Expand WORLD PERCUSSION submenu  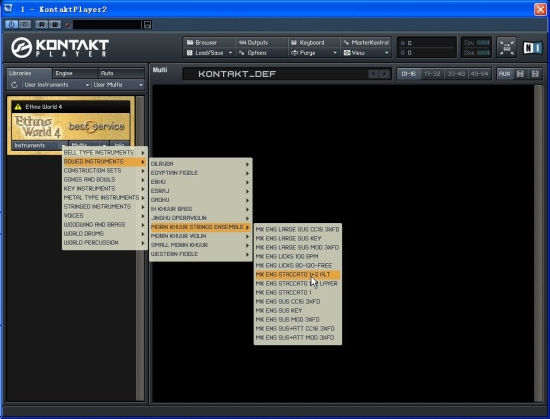[104, 243]
